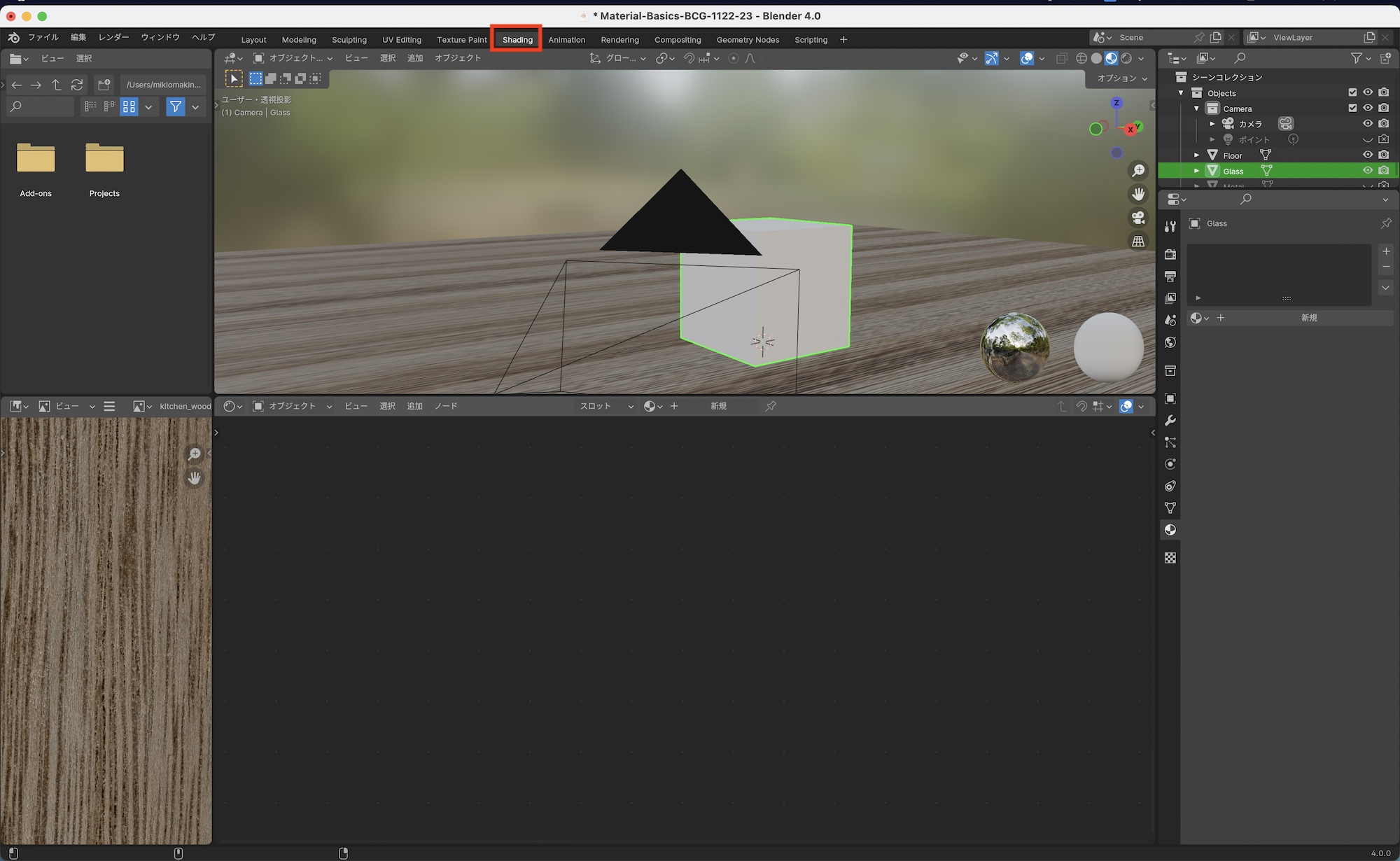Hide the Glass object in outliner
The image size is (1400, 861).
pyautogui.click(x=1367, y=171)
